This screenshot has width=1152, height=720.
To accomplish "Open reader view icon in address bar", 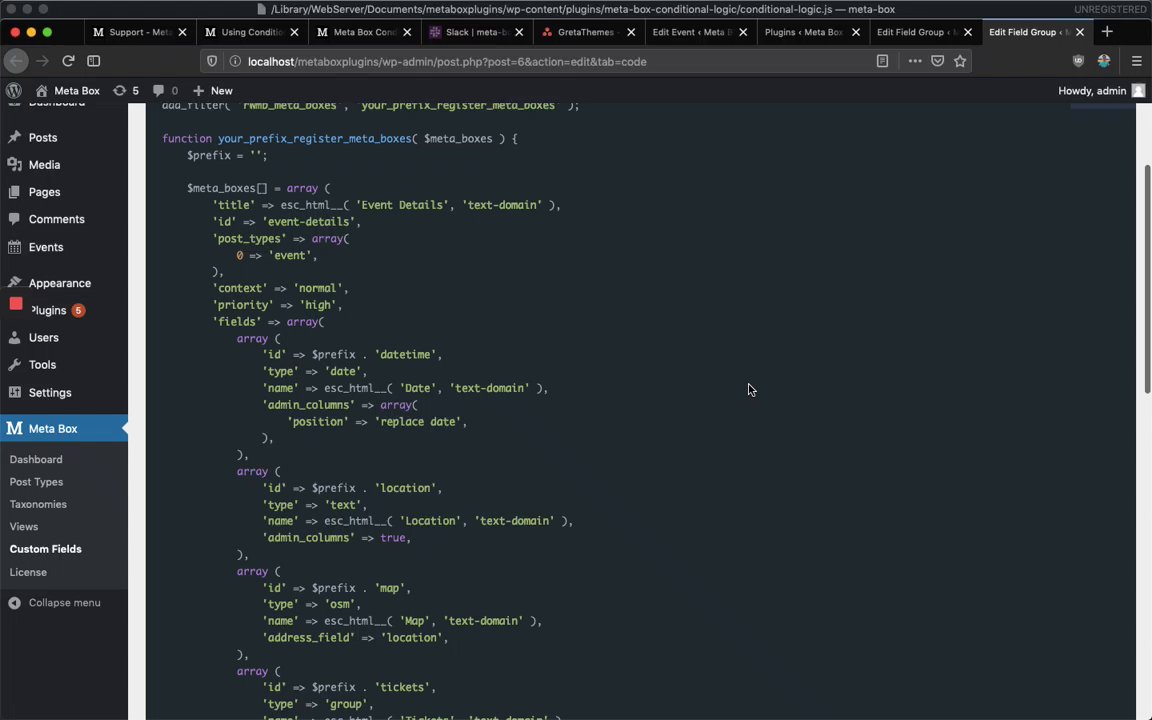I will point(882,61).
